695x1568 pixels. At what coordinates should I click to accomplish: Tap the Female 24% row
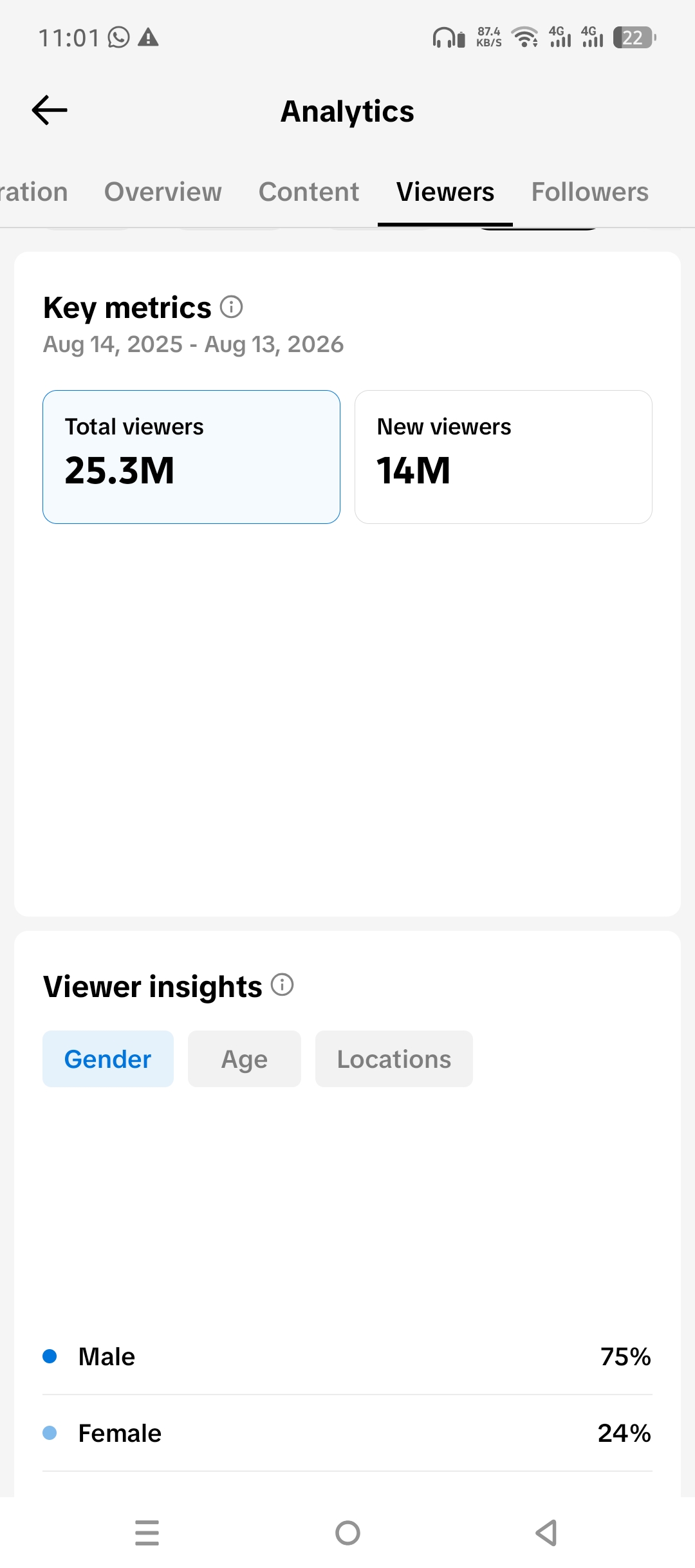click(347, 1433)
